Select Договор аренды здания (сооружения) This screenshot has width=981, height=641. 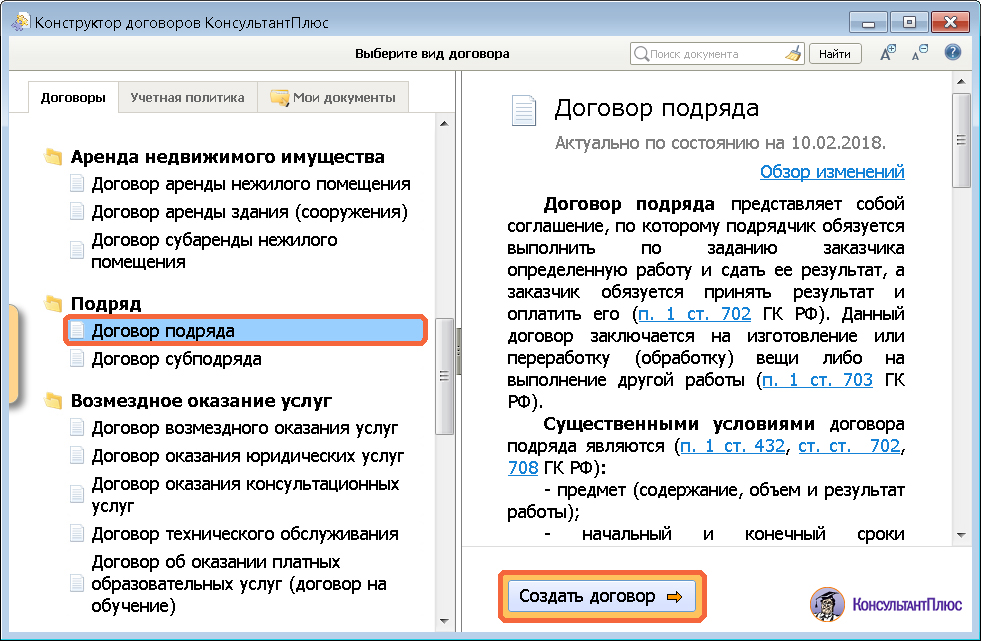[x=249, y=212]
